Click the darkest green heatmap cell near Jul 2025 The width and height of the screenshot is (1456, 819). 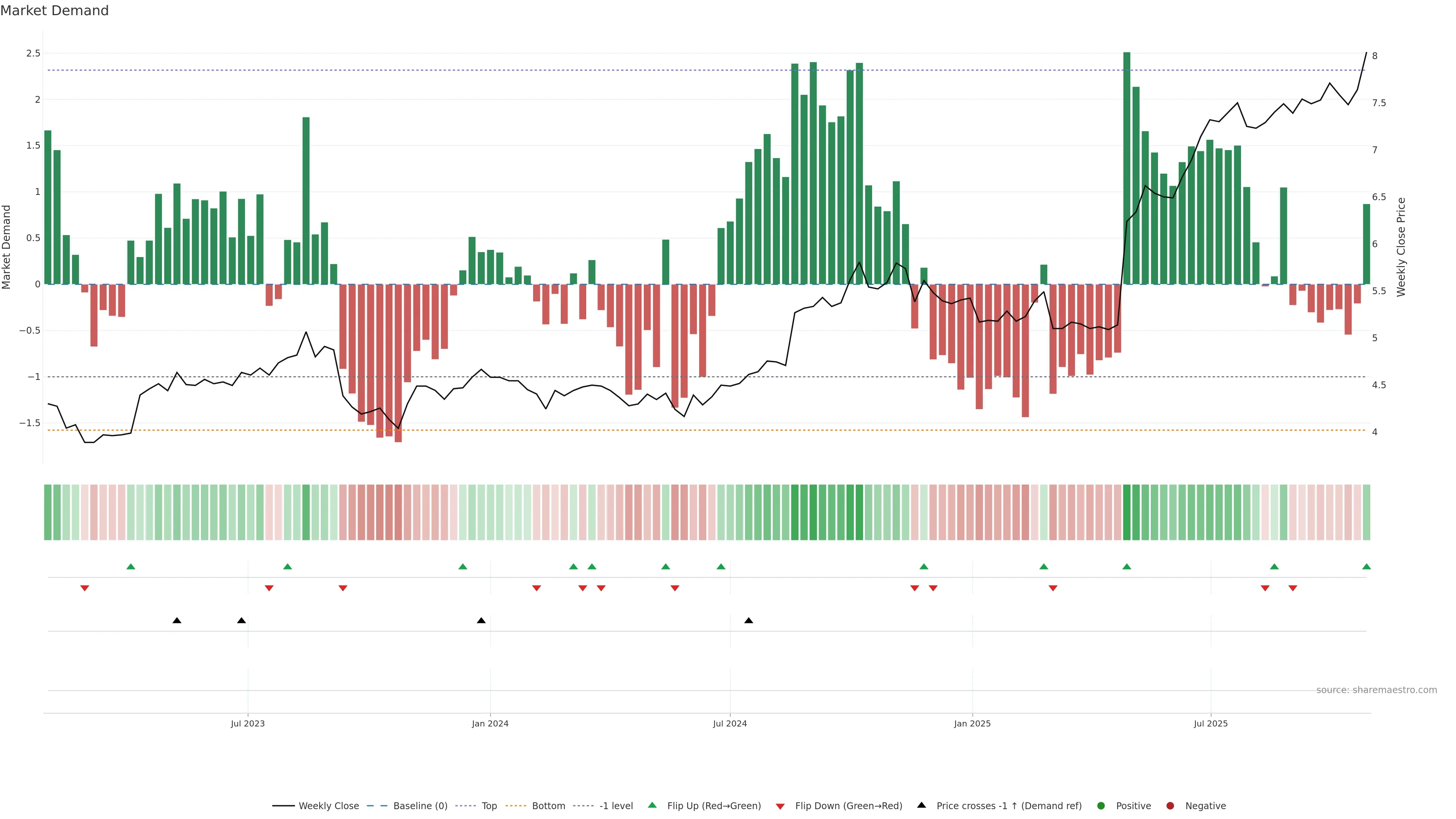[1127, 512]
